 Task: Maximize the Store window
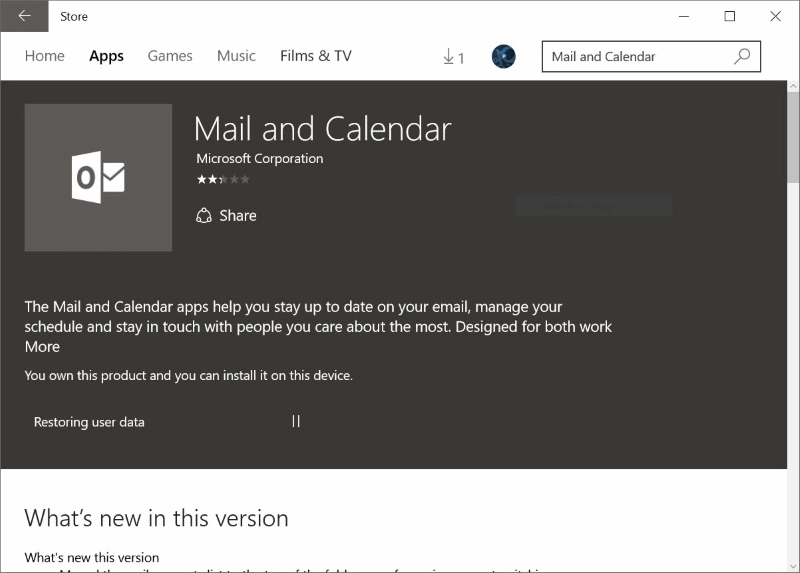730,16
